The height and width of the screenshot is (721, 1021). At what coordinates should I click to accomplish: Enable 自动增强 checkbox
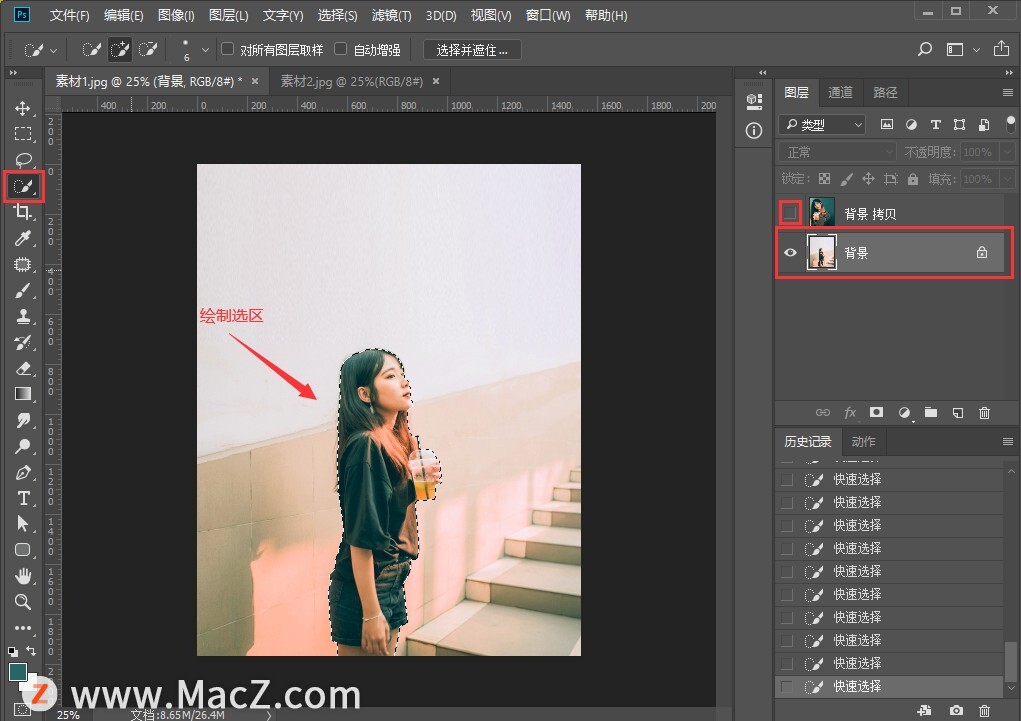pyautogui.click(x=341, y=49)
